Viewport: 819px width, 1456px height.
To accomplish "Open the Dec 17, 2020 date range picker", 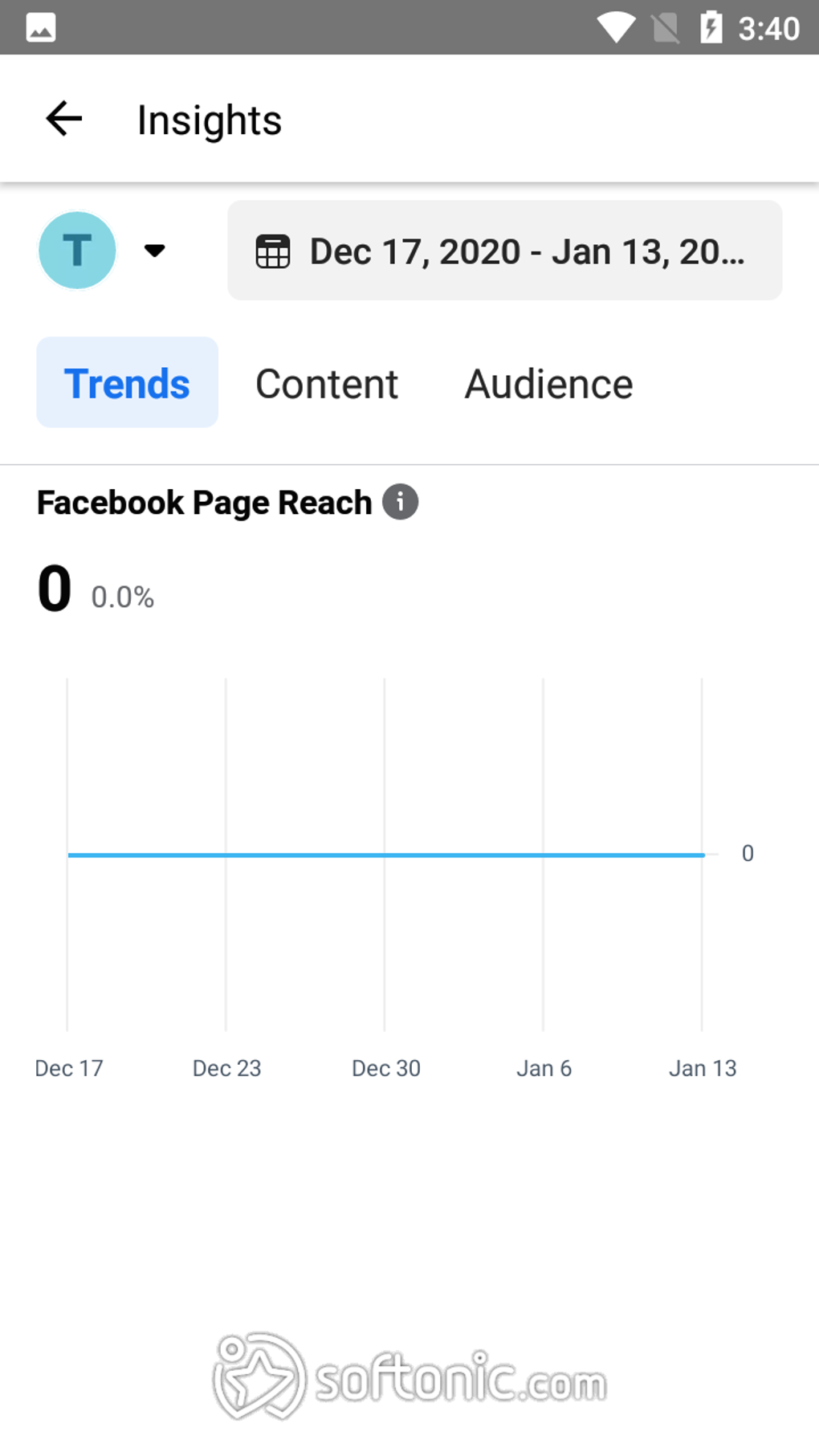I will pos(504,251).
